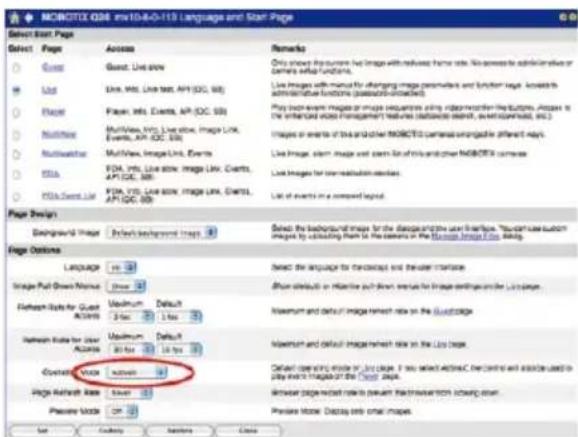Open the MultiView page link
Screen dimensions: 578x437
click(x=59, y=134)
